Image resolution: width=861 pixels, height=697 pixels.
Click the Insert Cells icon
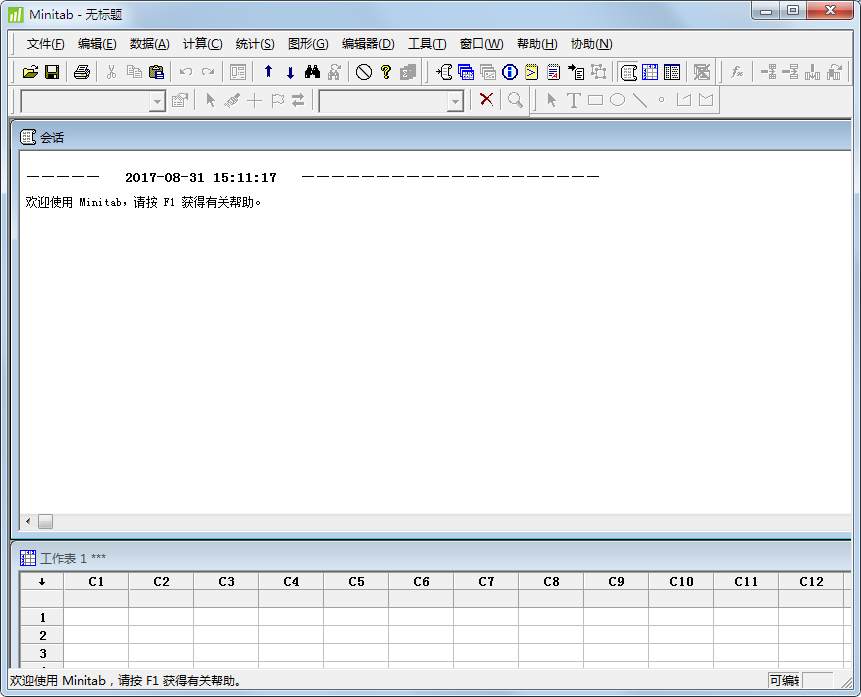coord(768,72)
